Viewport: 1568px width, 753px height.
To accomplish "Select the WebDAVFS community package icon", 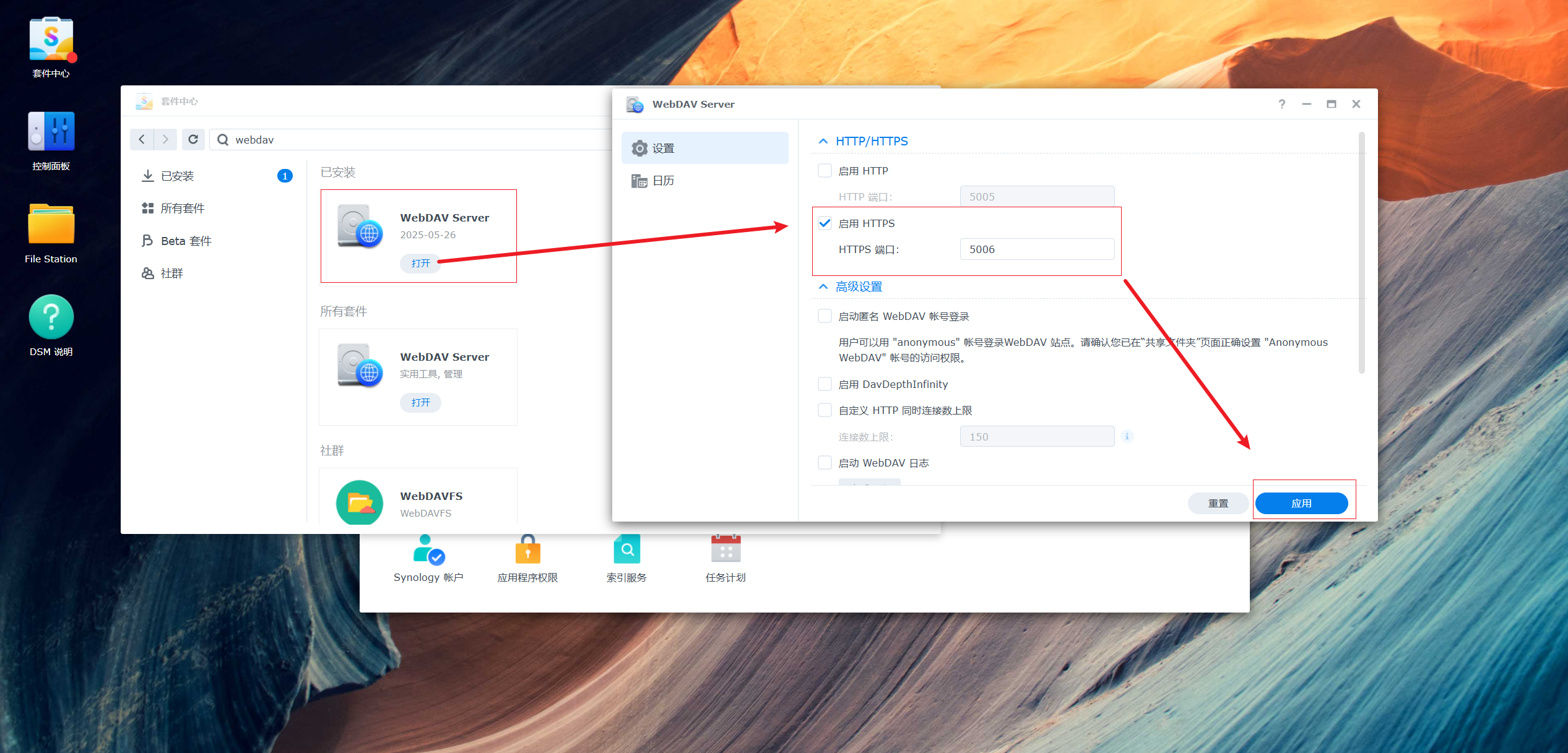I will 360,502.
